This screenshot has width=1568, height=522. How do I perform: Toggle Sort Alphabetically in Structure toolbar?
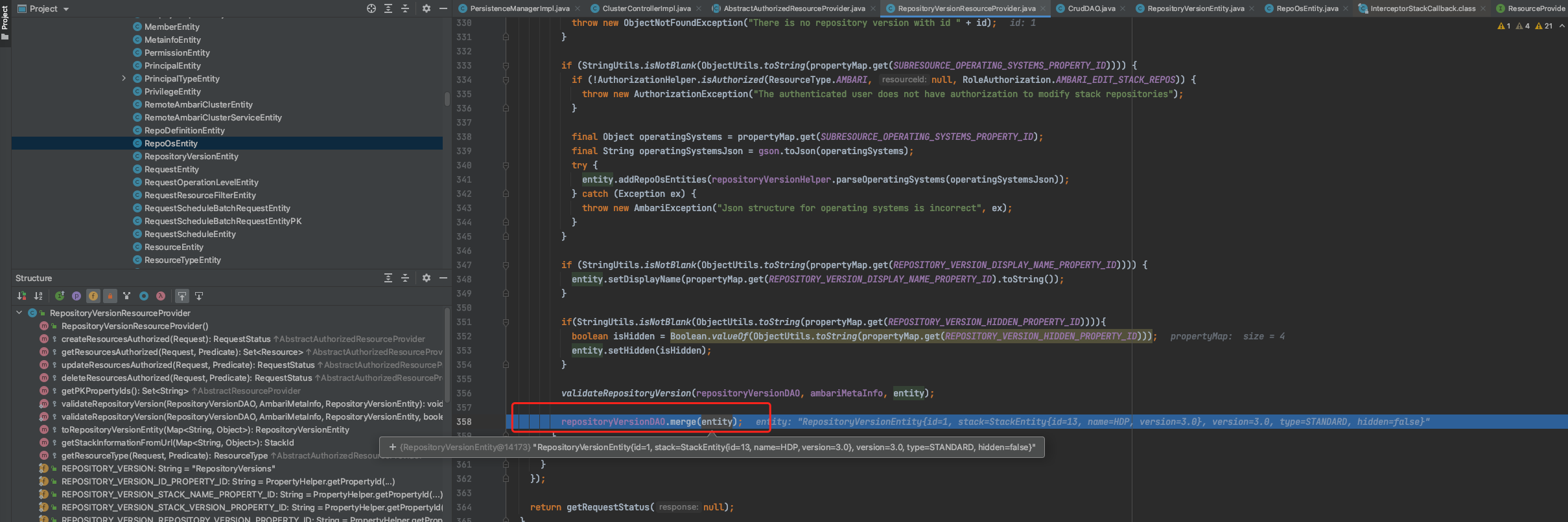(38, 296)
